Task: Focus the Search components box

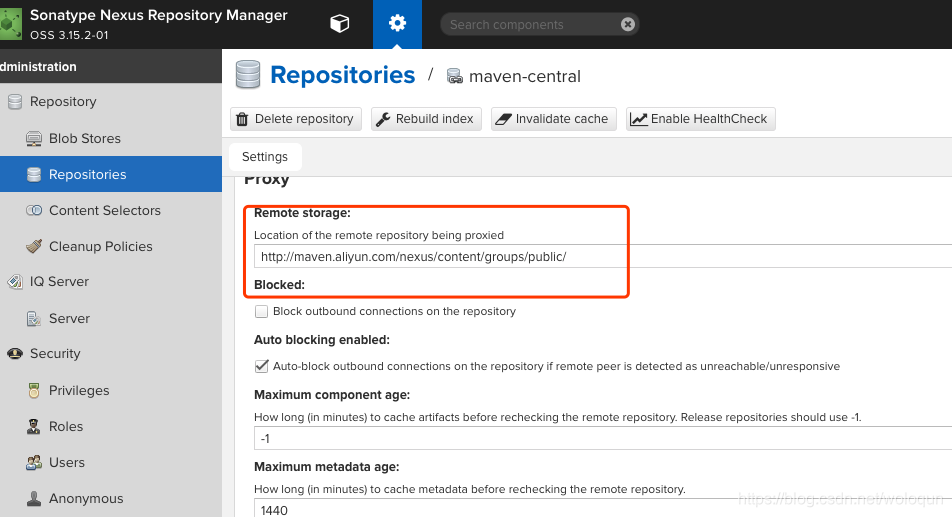Action: pyautogui.click(x=530, y=25)
